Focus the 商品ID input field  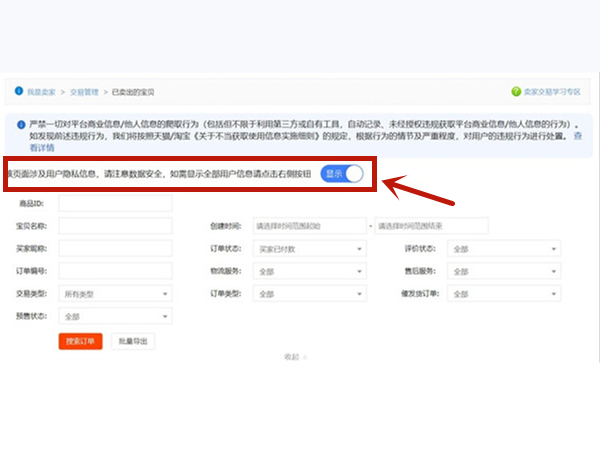[x=115, y=204]
